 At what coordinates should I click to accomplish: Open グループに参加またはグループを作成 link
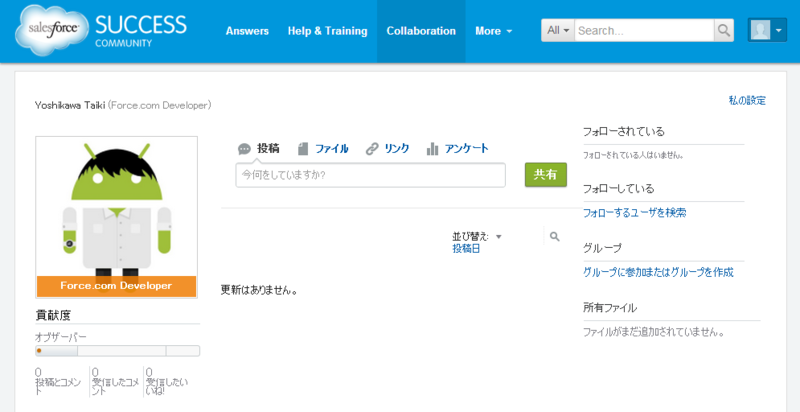point(658,272)
